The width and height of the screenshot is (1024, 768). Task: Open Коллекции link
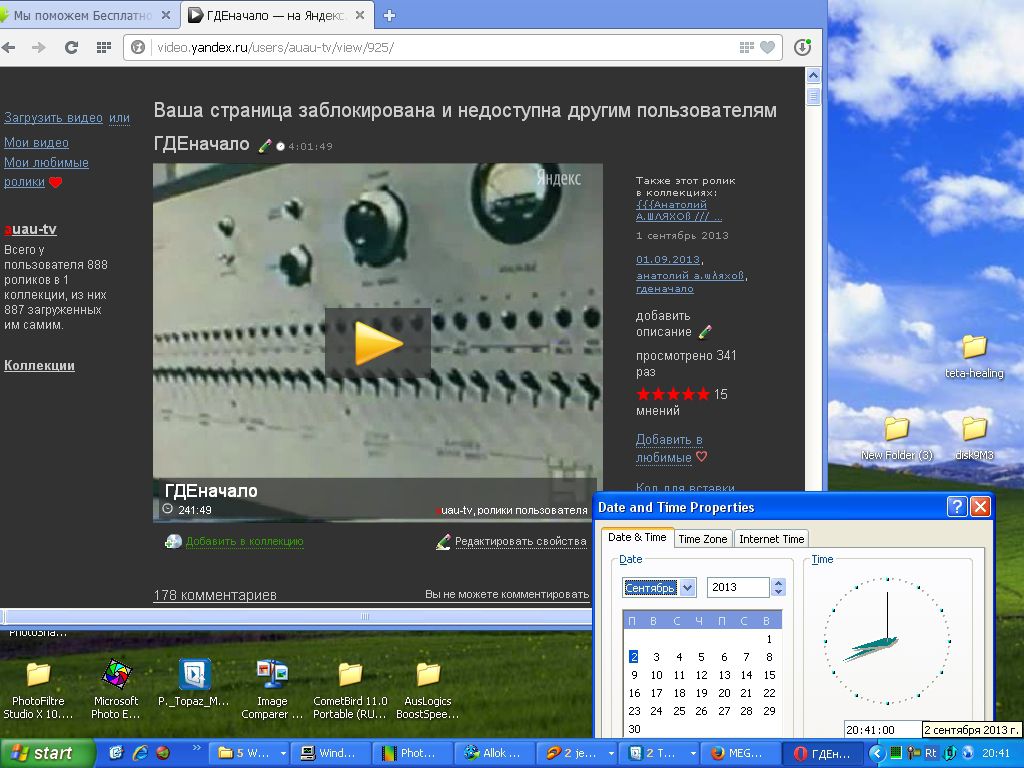[x=39, y=366]
